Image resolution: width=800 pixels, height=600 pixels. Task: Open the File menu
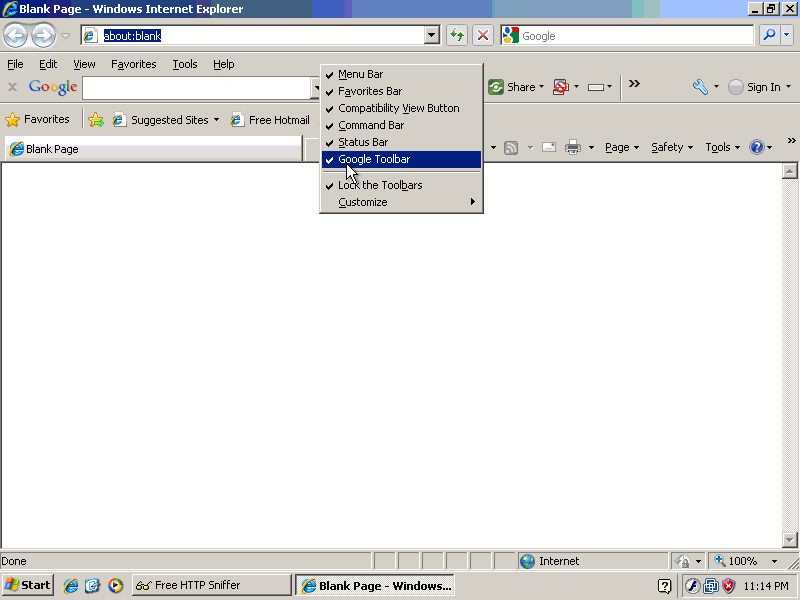[15, 64]
